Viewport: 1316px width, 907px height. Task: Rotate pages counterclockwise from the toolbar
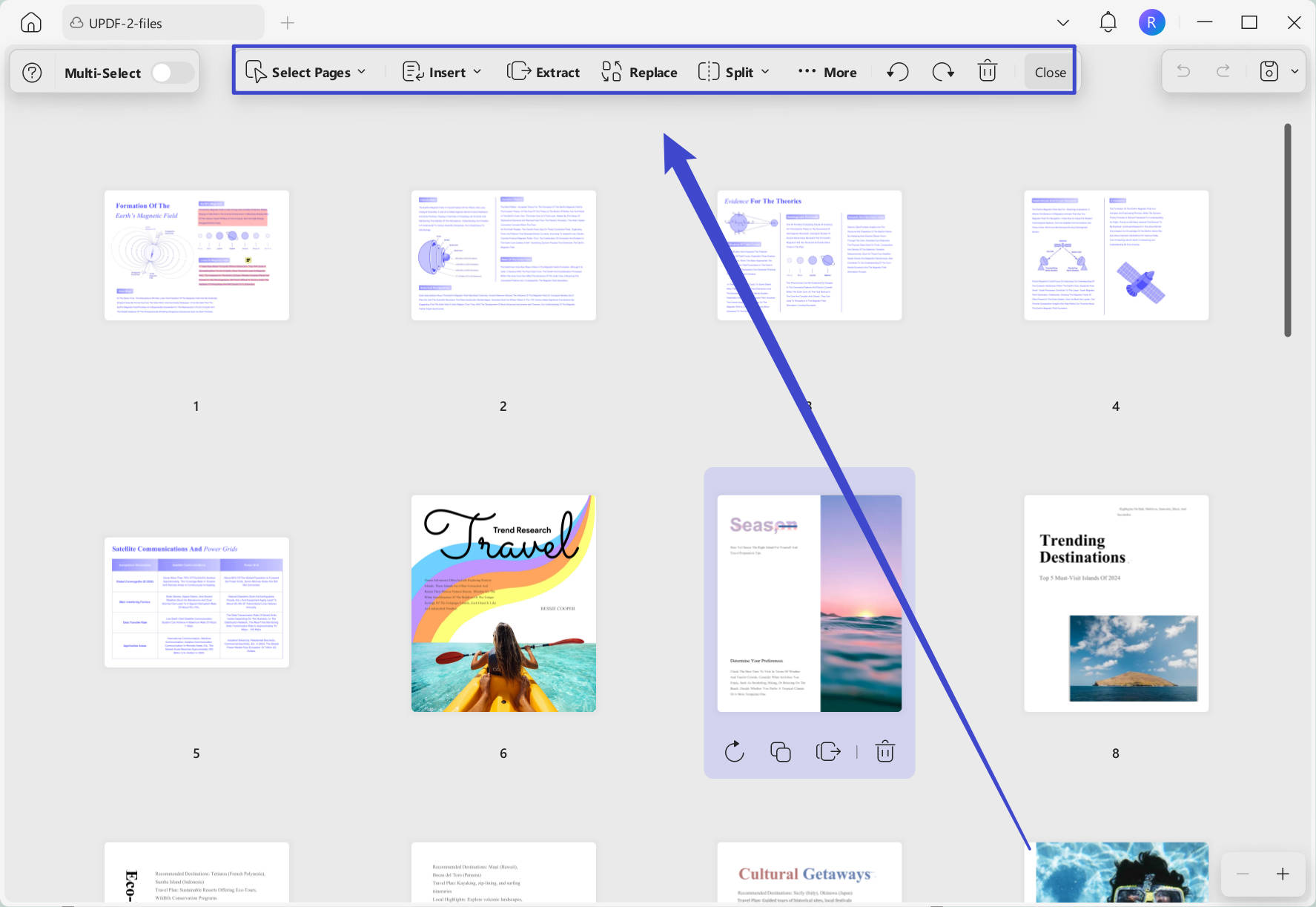(x=898, y=72)
